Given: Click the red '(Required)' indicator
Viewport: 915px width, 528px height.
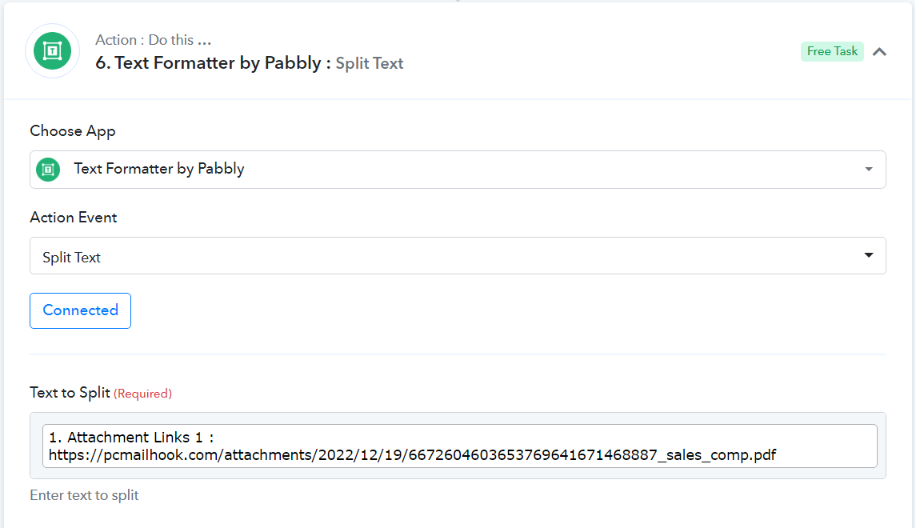Looking at the screenshot, I should point(142,394).
